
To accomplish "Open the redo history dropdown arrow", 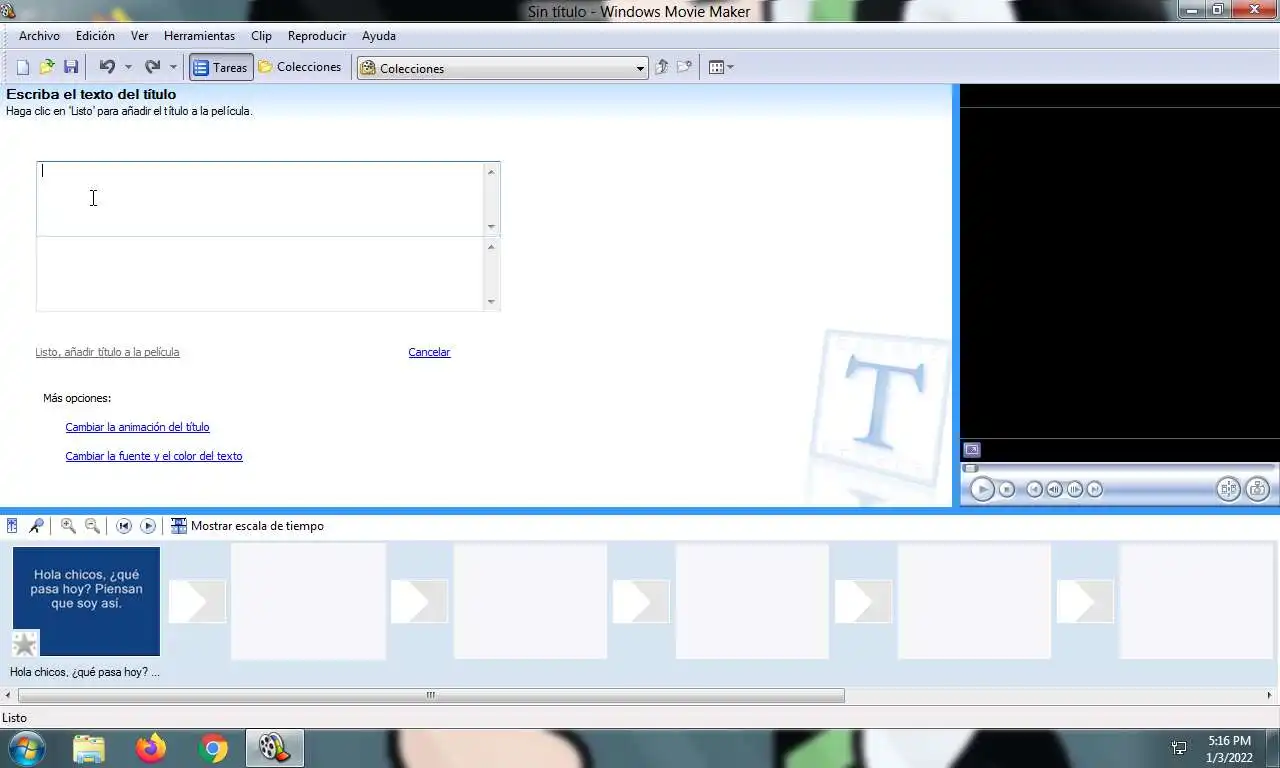I will (x=173, y=67).
